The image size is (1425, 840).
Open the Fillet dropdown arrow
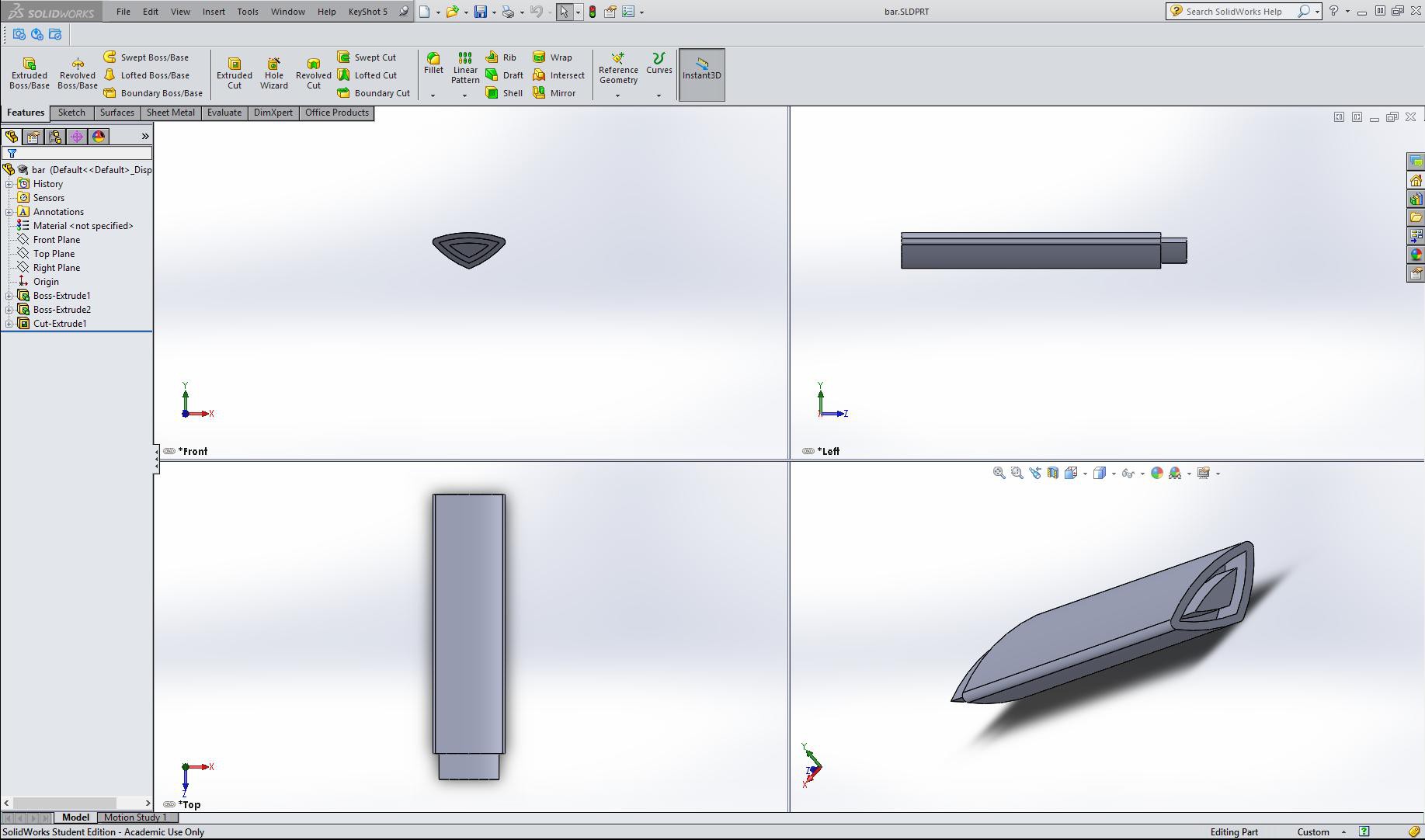coord(433,95)
